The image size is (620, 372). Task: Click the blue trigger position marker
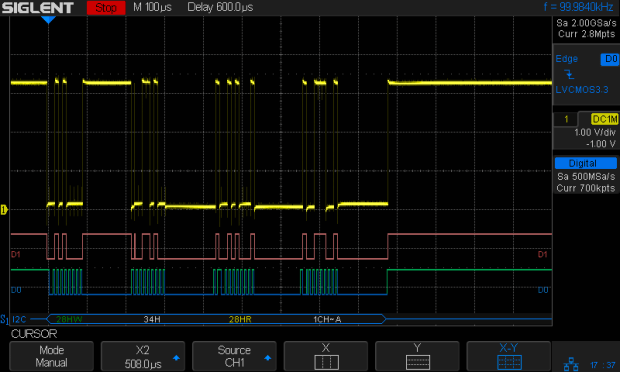(x=48, y=20)
